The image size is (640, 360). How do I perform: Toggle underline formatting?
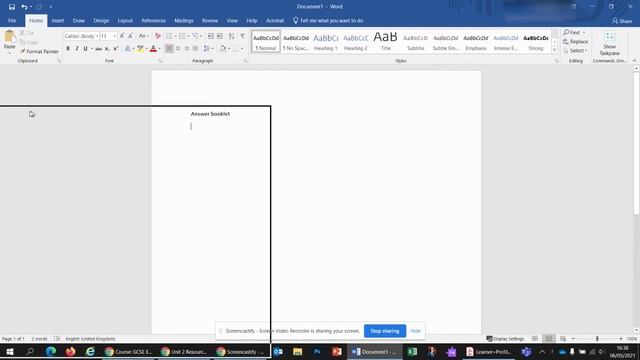(85, 49)
